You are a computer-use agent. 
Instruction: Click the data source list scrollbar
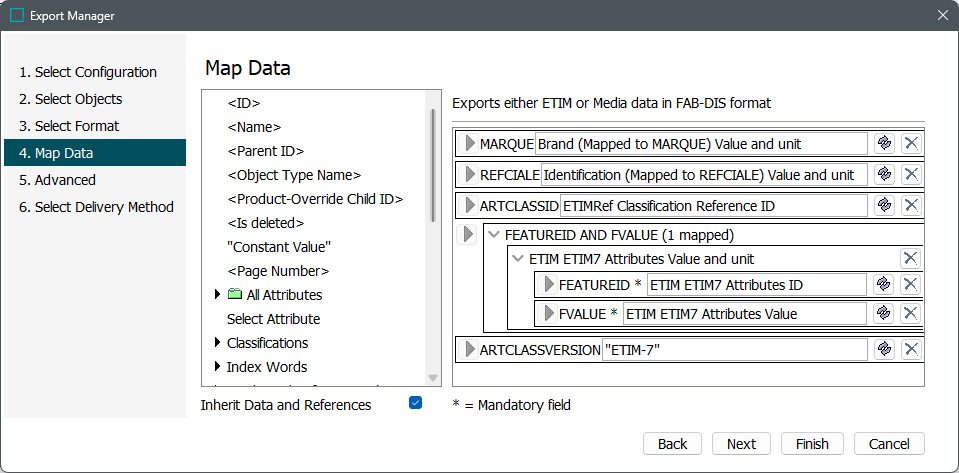coord(433,165)
